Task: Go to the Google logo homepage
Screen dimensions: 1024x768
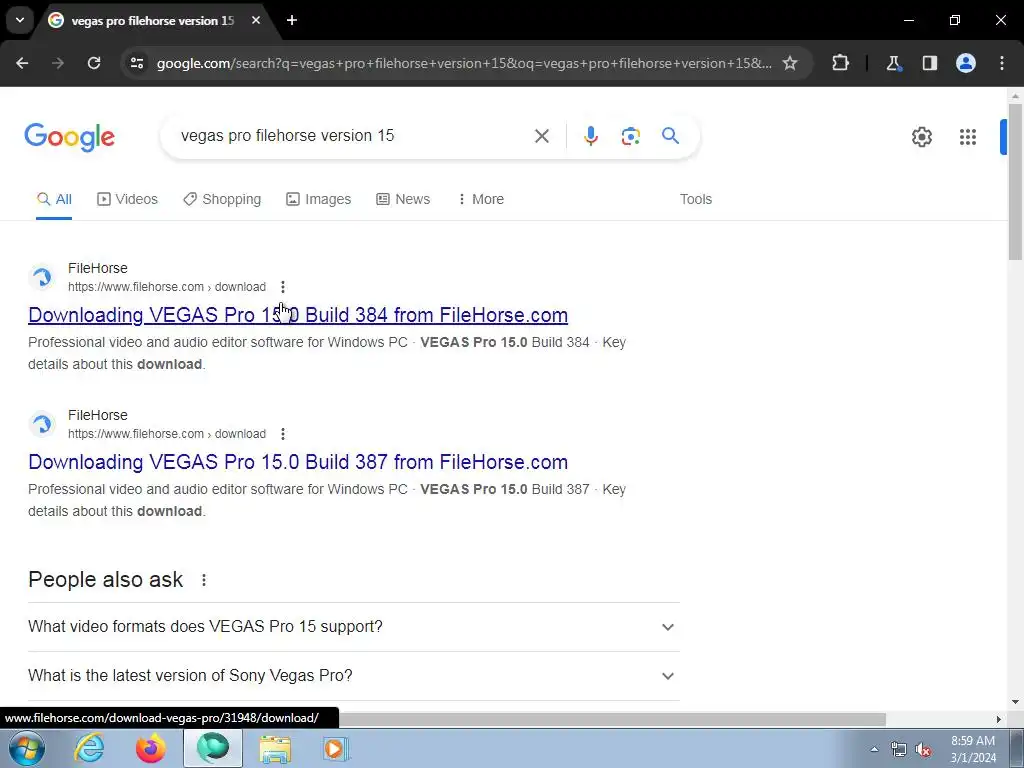Action: point(69,137)
